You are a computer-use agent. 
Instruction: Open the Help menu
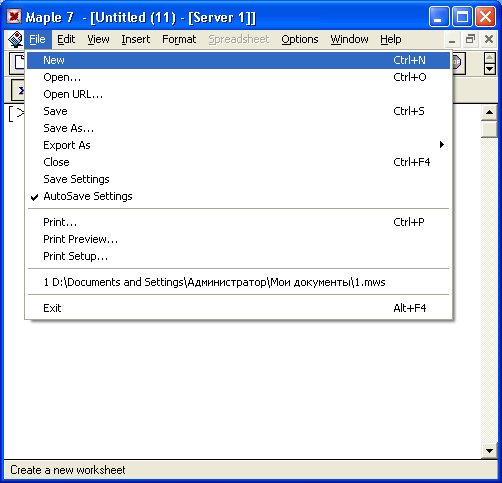pyautogui.click(x=391, y=39)
